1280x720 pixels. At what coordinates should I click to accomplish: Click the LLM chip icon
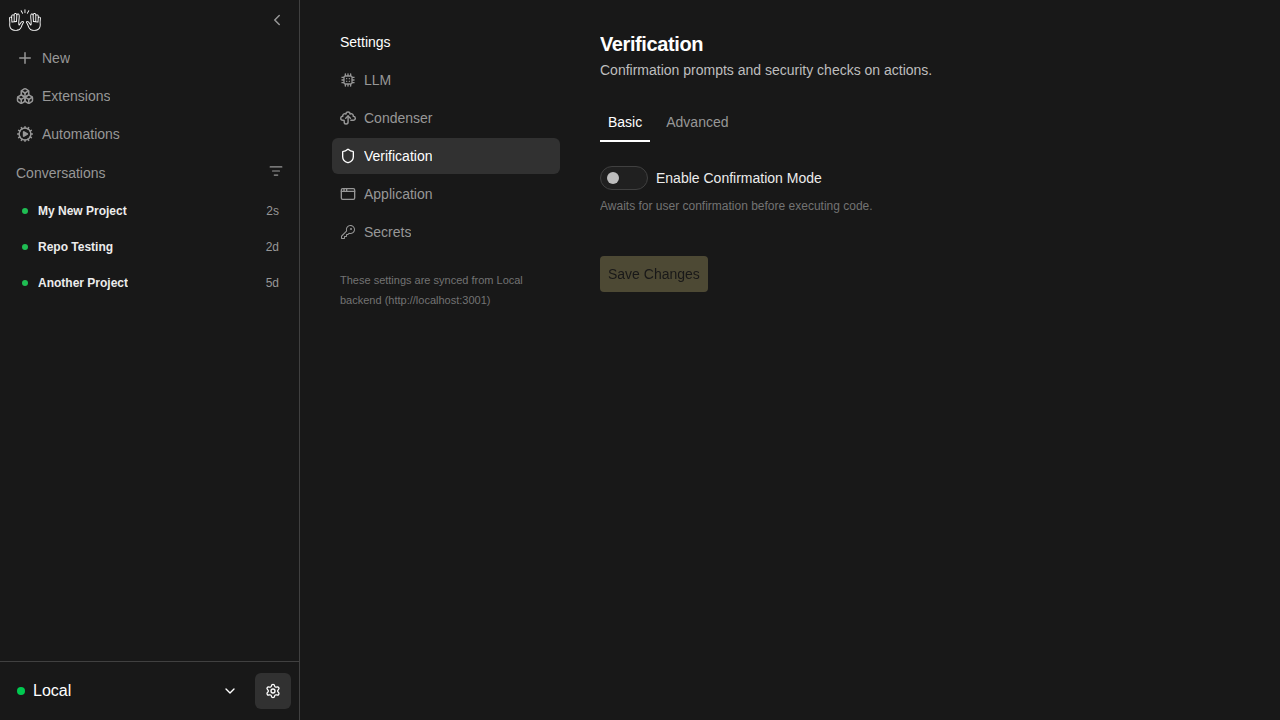[x=348, y=80]
